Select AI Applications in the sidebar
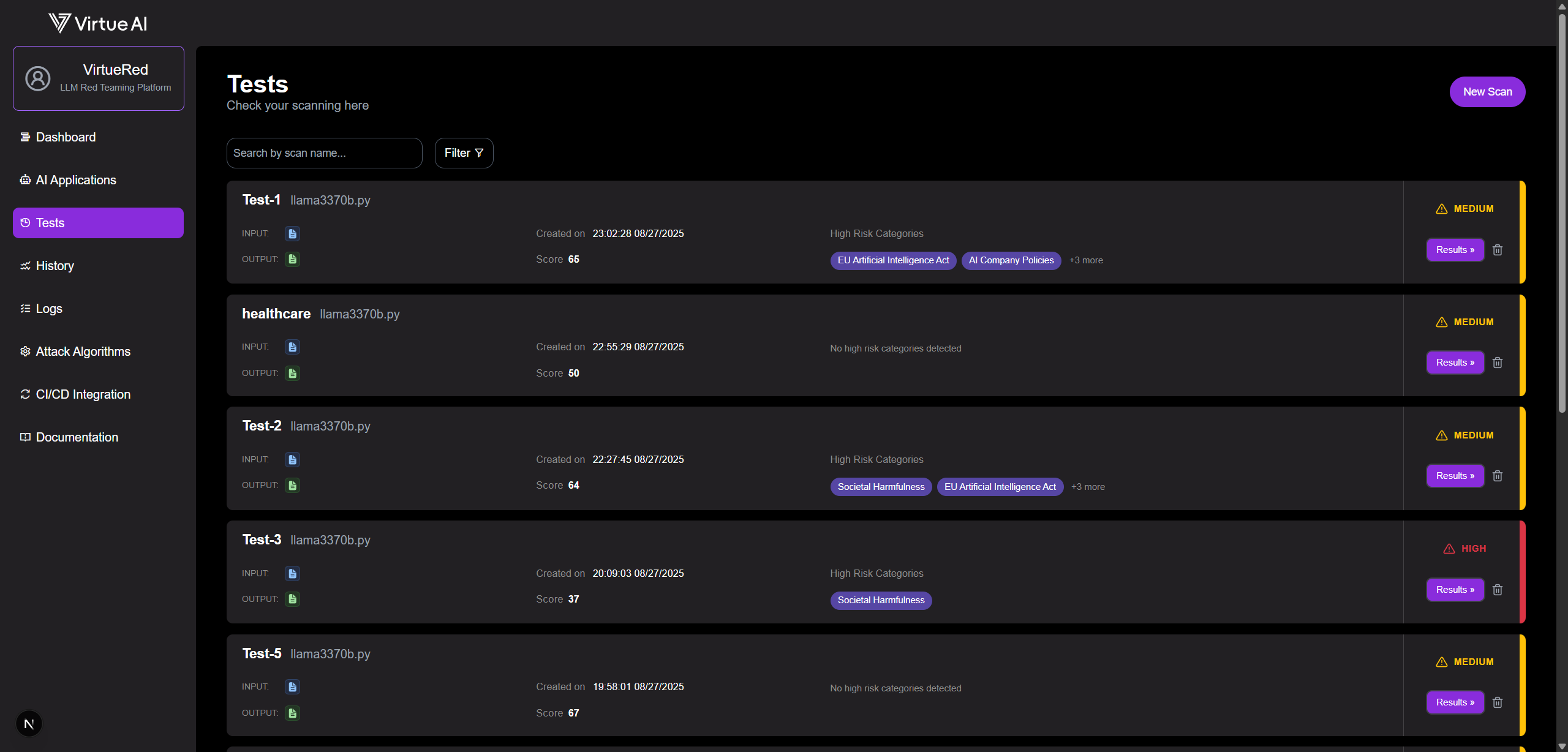1568x752 pixels. click(x=75, y=179)
